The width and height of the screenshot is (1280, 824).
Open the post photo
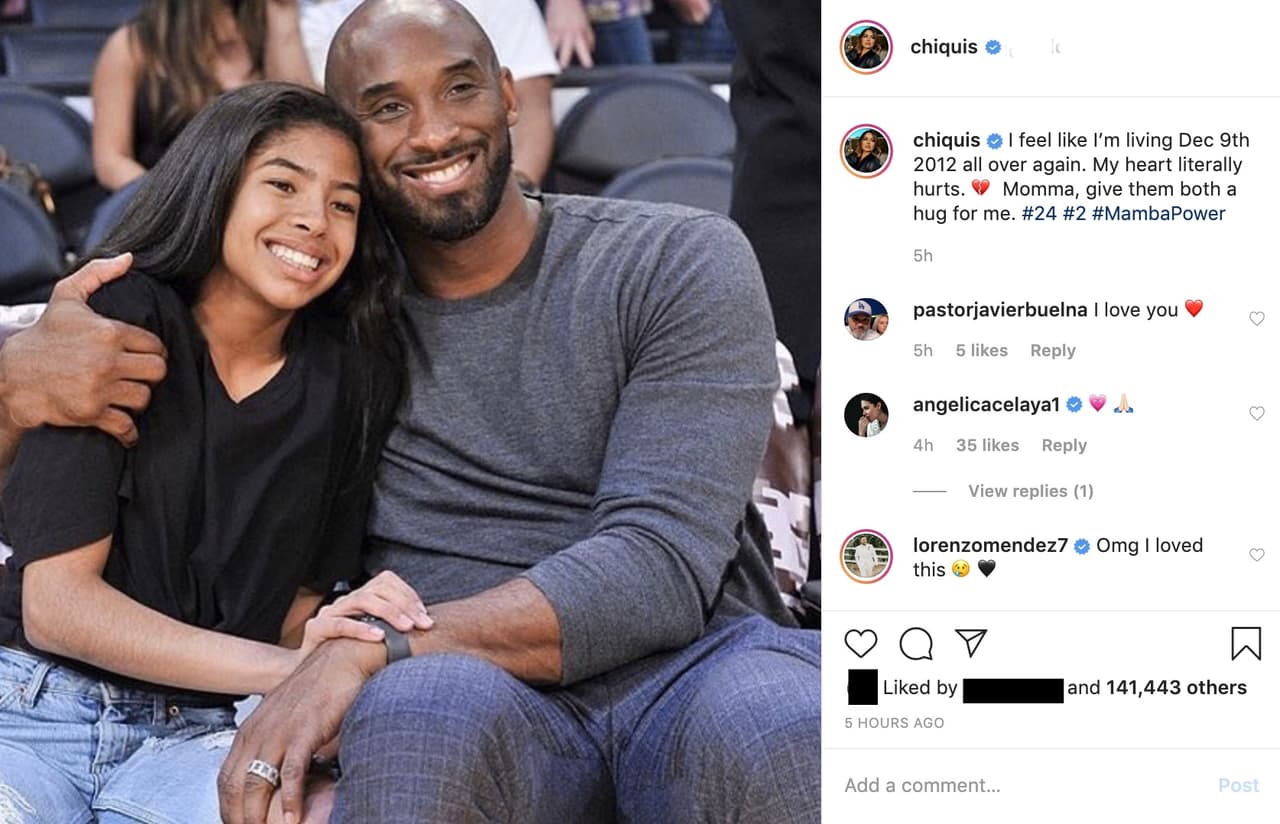click(x=410, y=412)
